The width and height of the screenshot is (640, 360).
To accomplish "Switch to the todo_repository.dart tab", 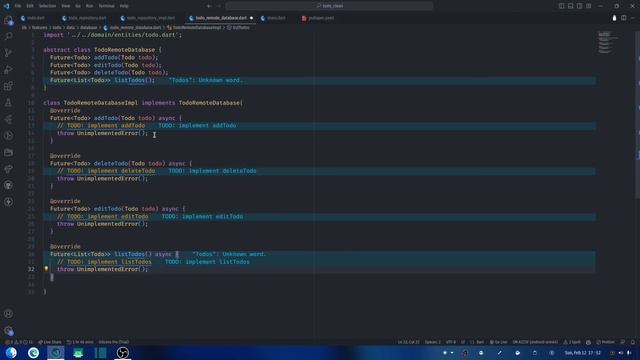I will (84, 18).
